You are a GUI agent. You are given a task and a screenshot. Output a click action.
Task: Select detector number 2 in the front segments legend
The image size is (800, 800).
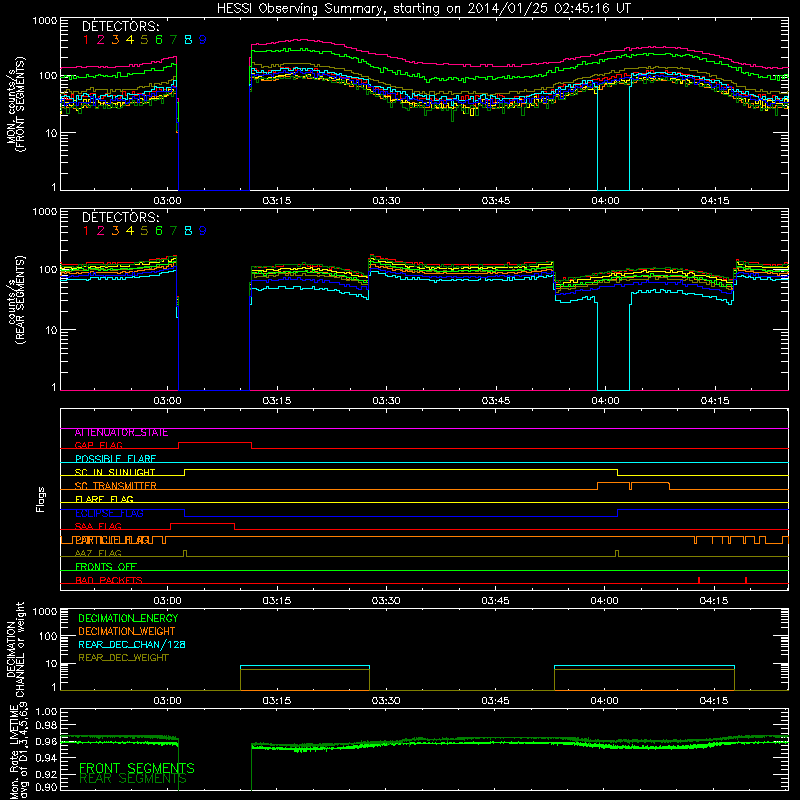[x=101, y=40]
